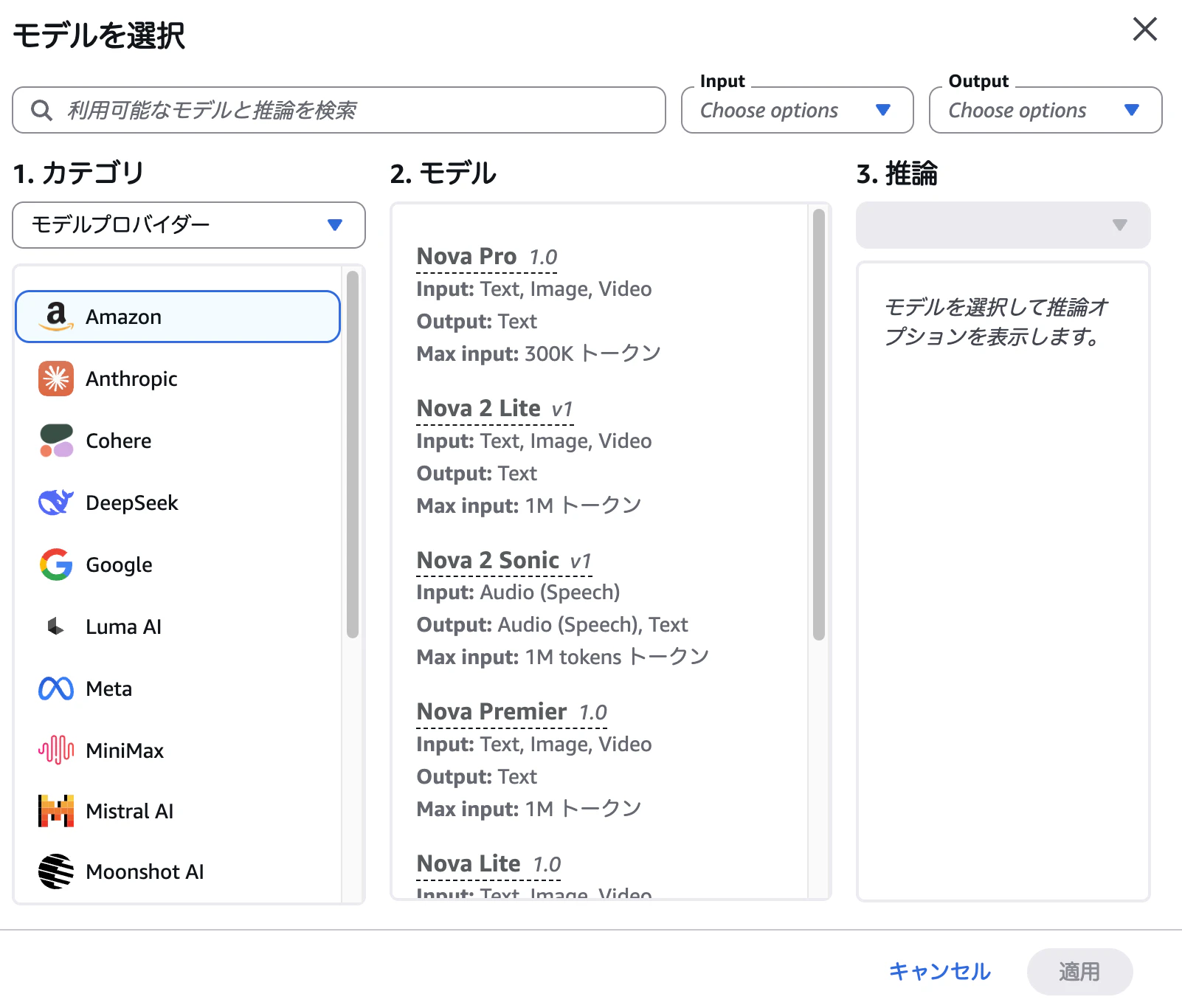This screenshot has width=1182, height=1008.
Task: Click the model search input field
Action: tap(338, 110)
